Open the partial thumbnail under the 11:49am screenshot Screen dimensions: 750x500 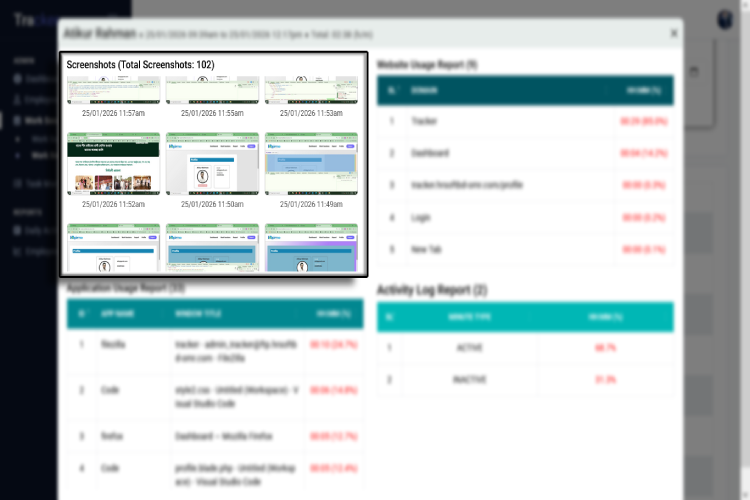(311, 247)
